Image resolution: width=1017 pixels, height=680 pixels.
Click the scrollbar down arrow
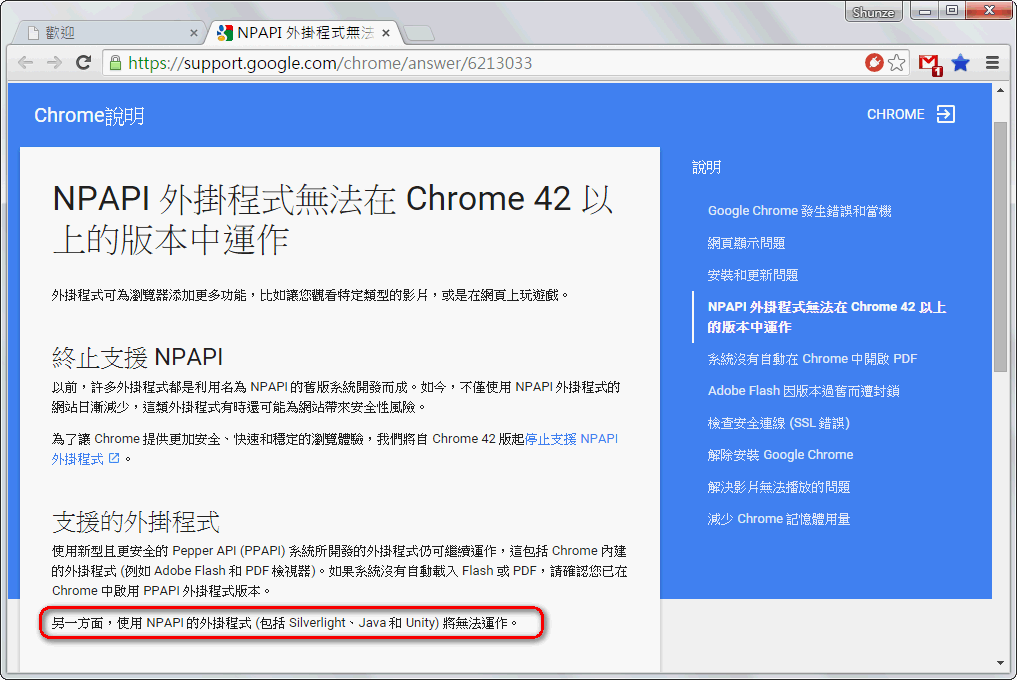[x=1000, y=663]
